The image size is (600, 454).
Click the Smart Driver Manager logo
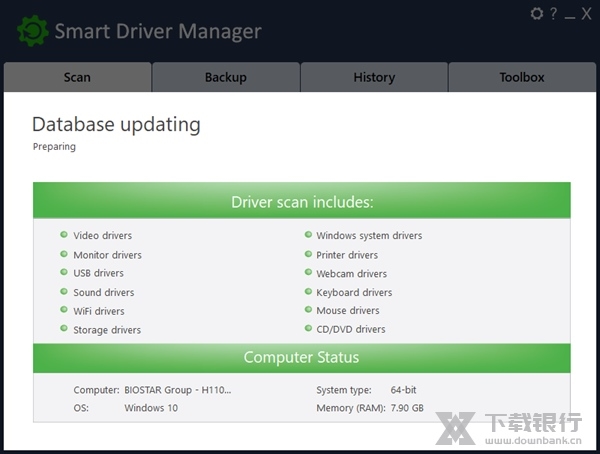32,31
